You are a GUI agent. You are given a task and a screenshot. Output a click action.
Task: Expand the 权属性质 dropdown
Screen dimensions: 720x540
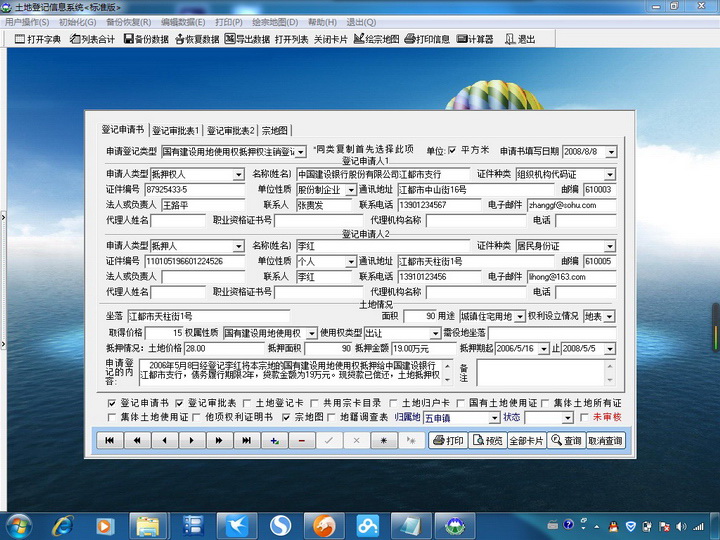(x=312, y=333)
